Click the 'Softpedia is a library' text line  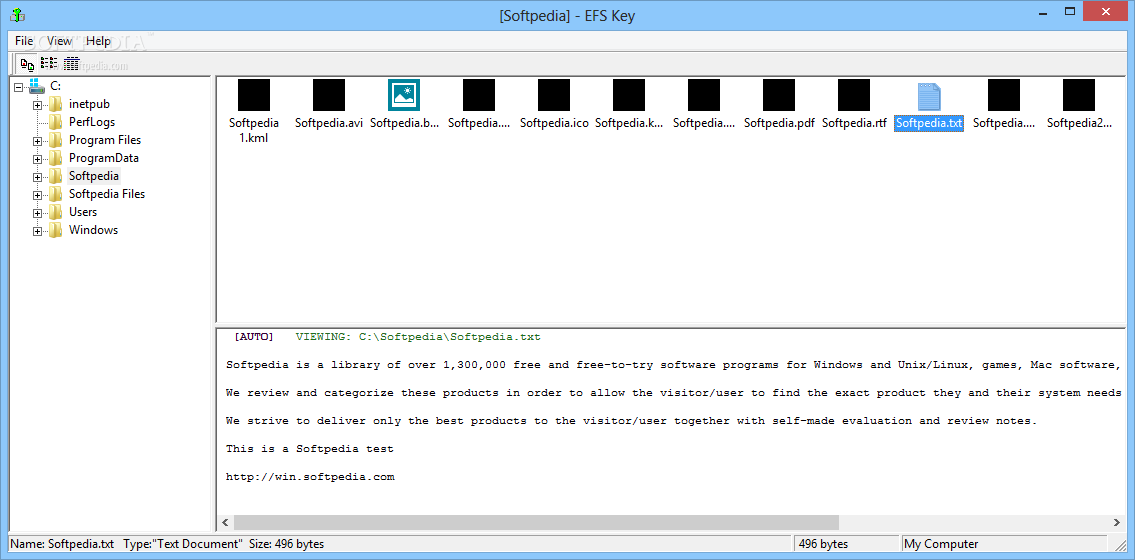click(674, 365)
